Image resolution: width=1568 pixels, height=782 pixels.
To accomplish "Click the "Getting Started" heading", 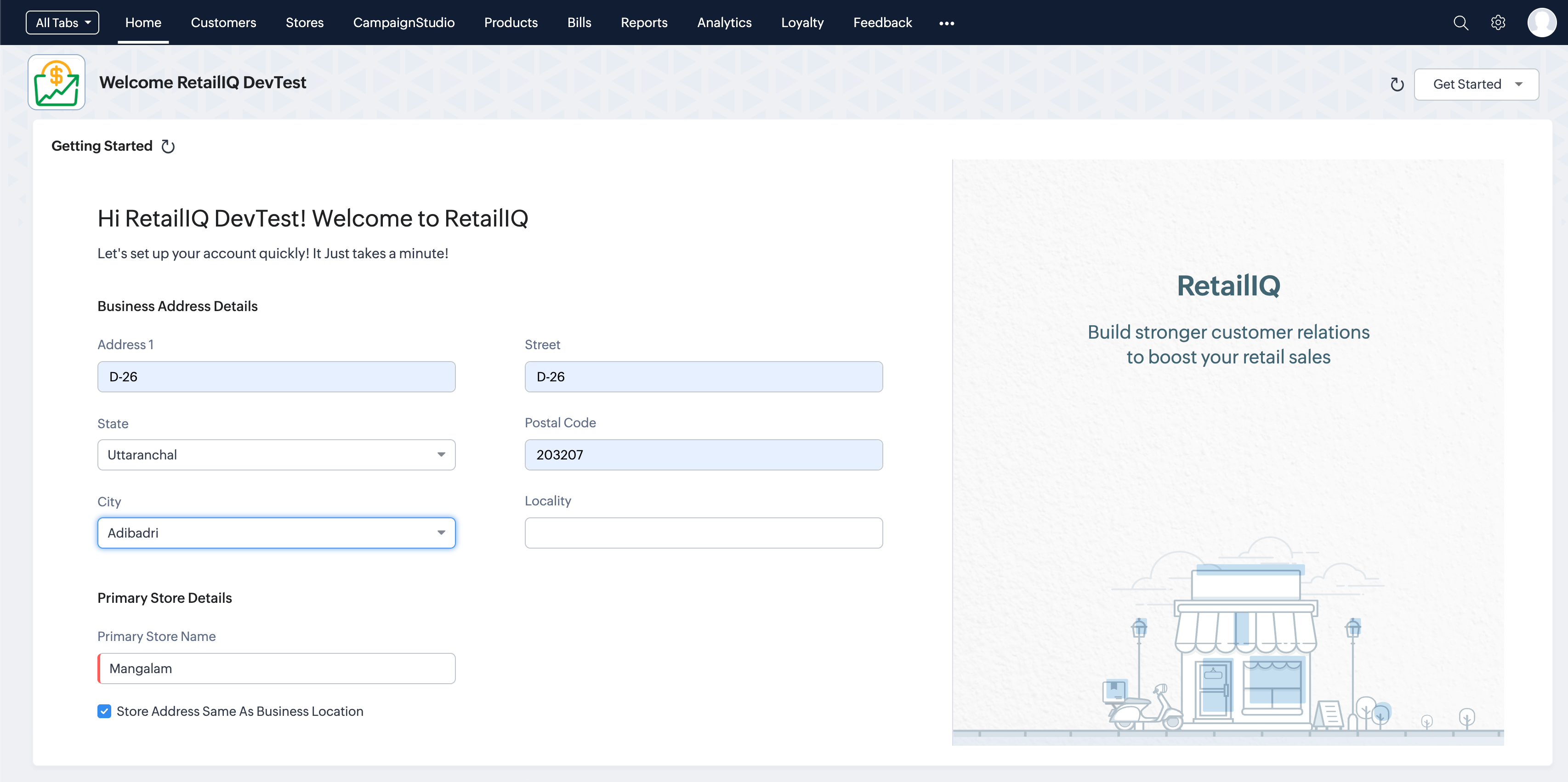I will [102, 146].
